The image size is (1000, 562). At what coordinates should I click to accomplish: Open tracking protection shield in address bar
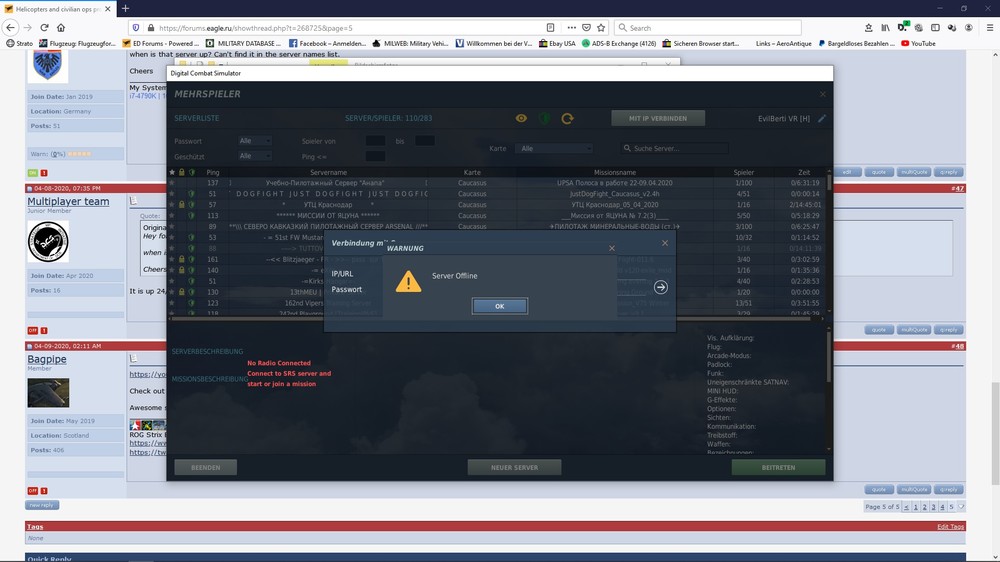pyautogui.click(x=136, y=28)
